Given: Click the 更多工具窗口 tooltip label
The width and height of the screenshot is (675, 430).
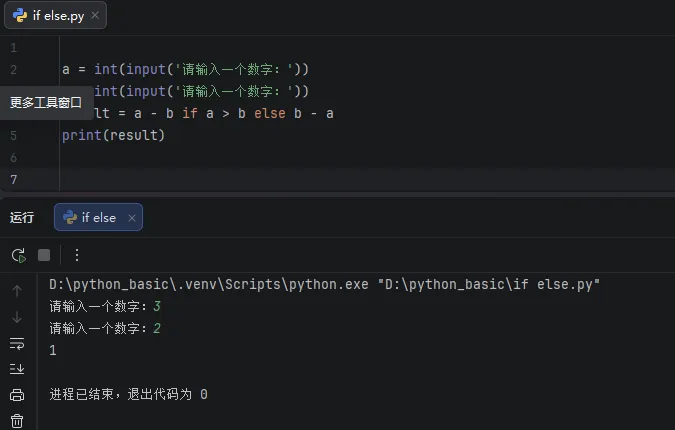Looking at the screenshot, I should [45, 102].
